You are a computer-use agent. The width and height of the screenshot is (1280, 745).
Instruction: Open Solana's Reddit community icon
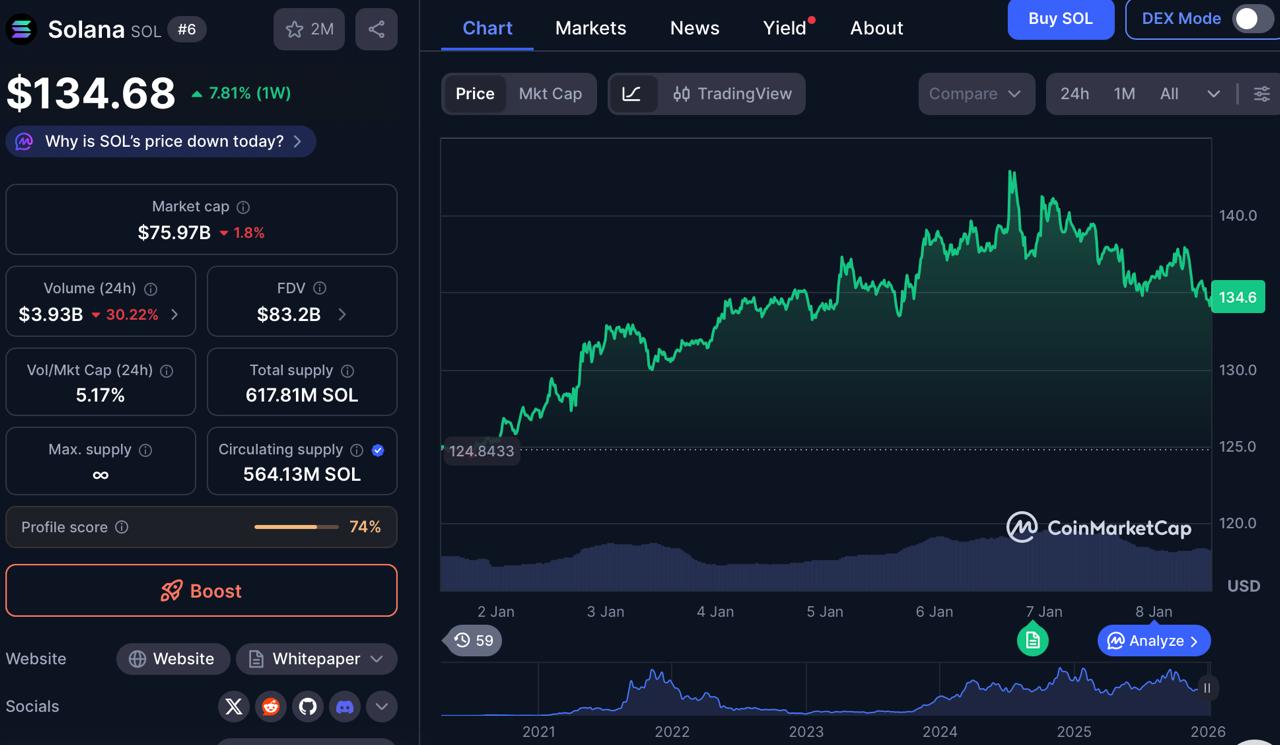270,706
